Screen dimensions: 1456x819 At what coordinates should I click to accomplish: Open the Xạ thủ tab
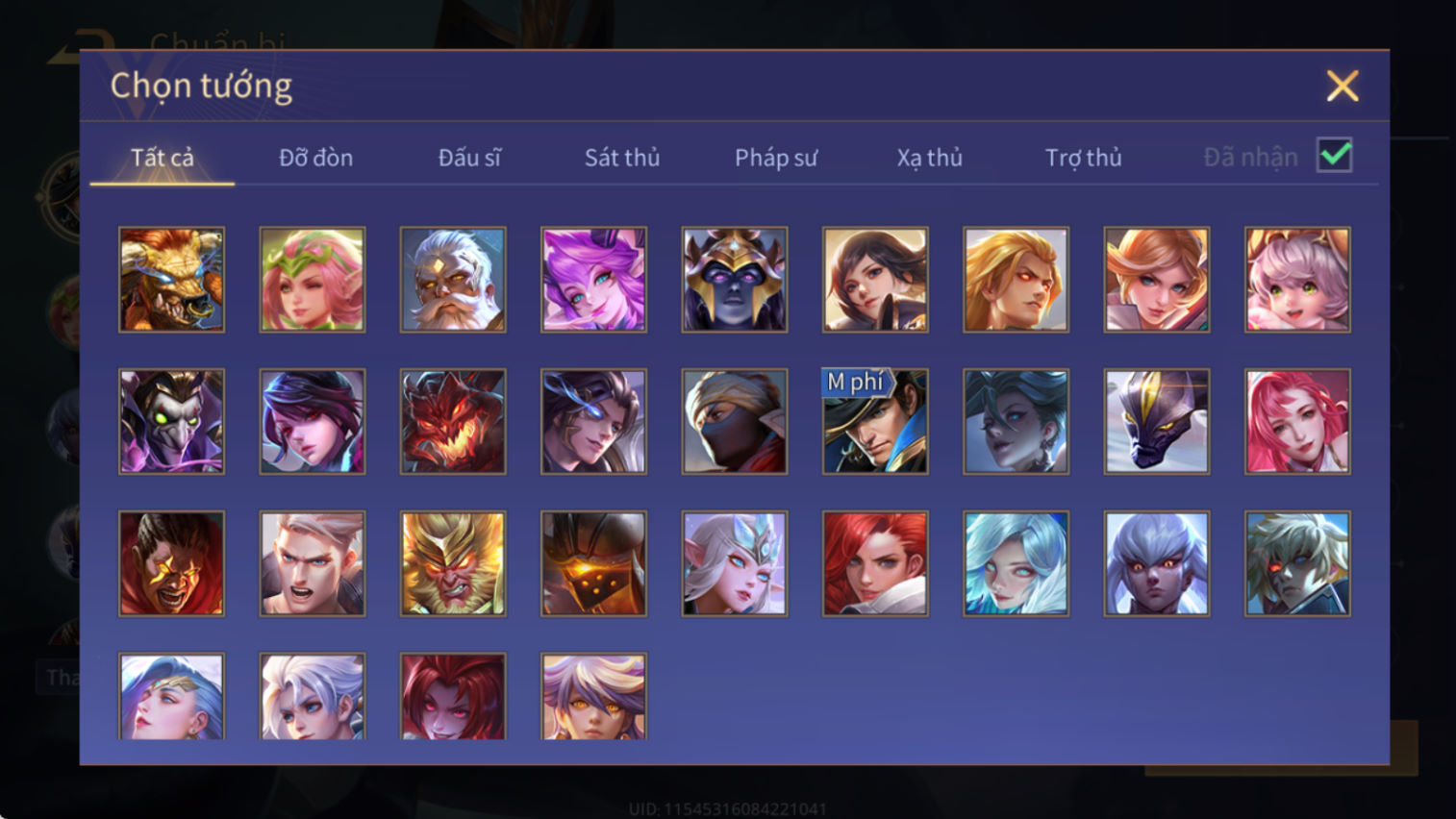click(930, 158)
